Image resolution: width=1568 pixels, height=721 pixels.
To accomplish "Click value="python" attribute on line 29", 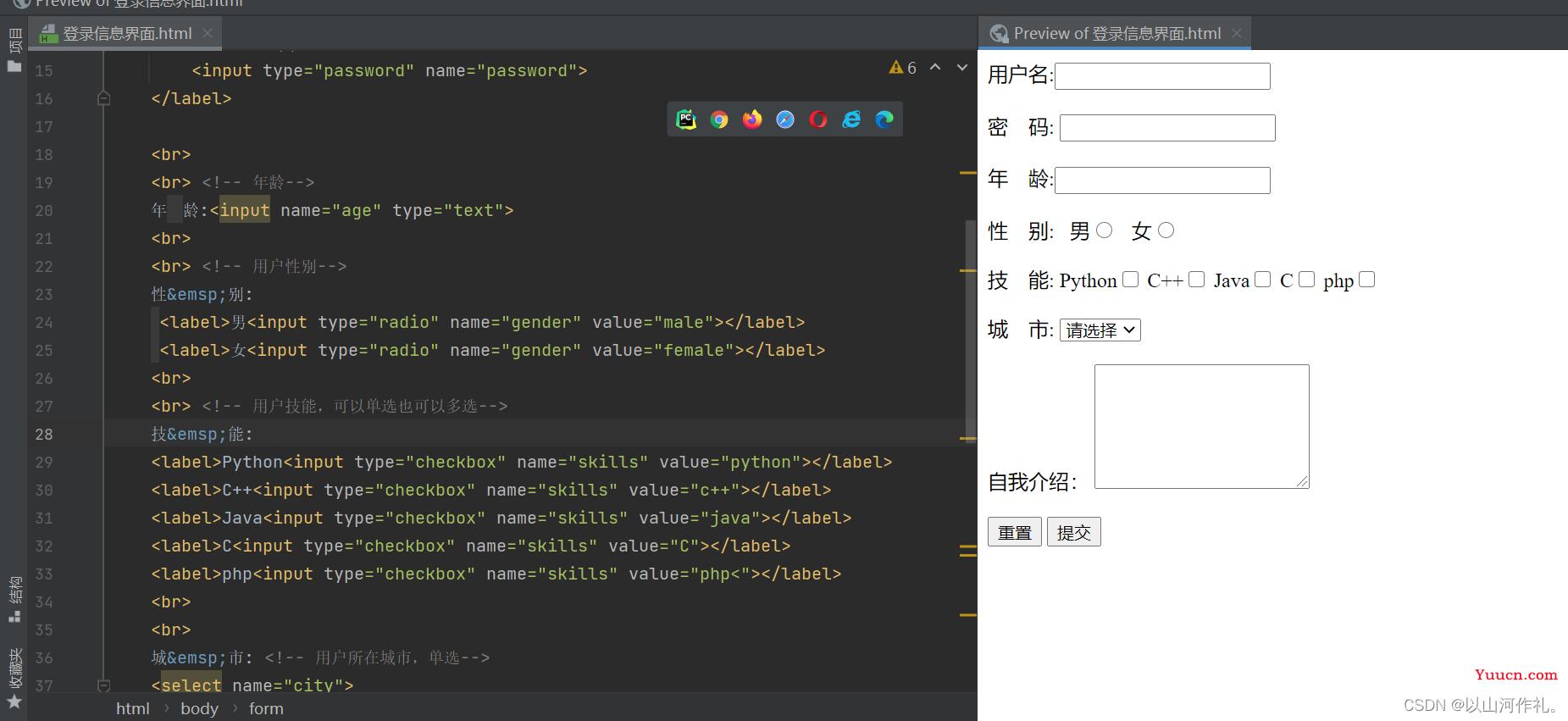I will (730, 463).
